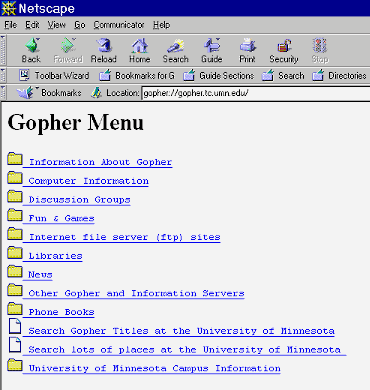Open the Discussion Groups link

79,200
